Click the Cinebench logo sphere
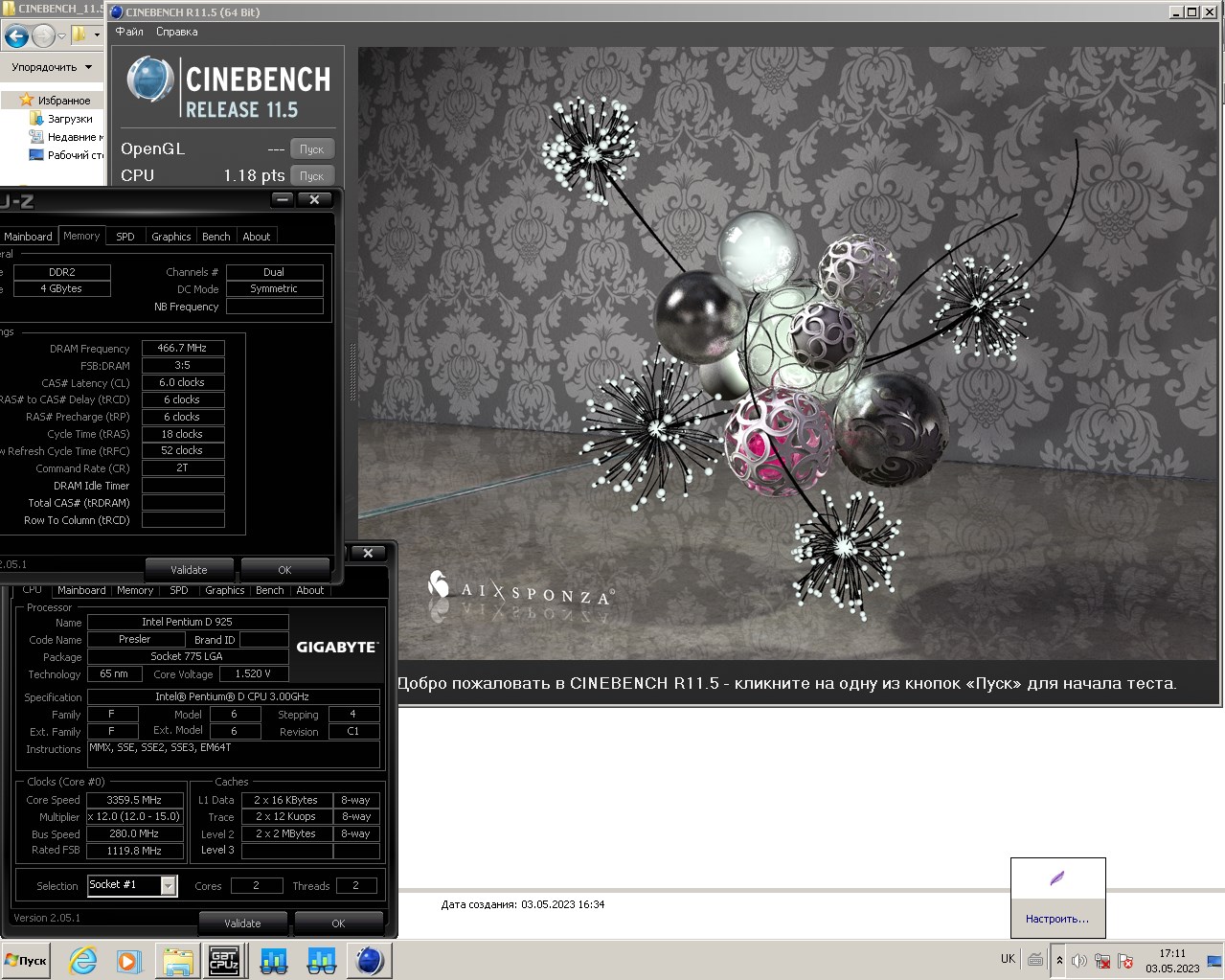Viewport: 1225px width, 980px height. coord(149,80)
